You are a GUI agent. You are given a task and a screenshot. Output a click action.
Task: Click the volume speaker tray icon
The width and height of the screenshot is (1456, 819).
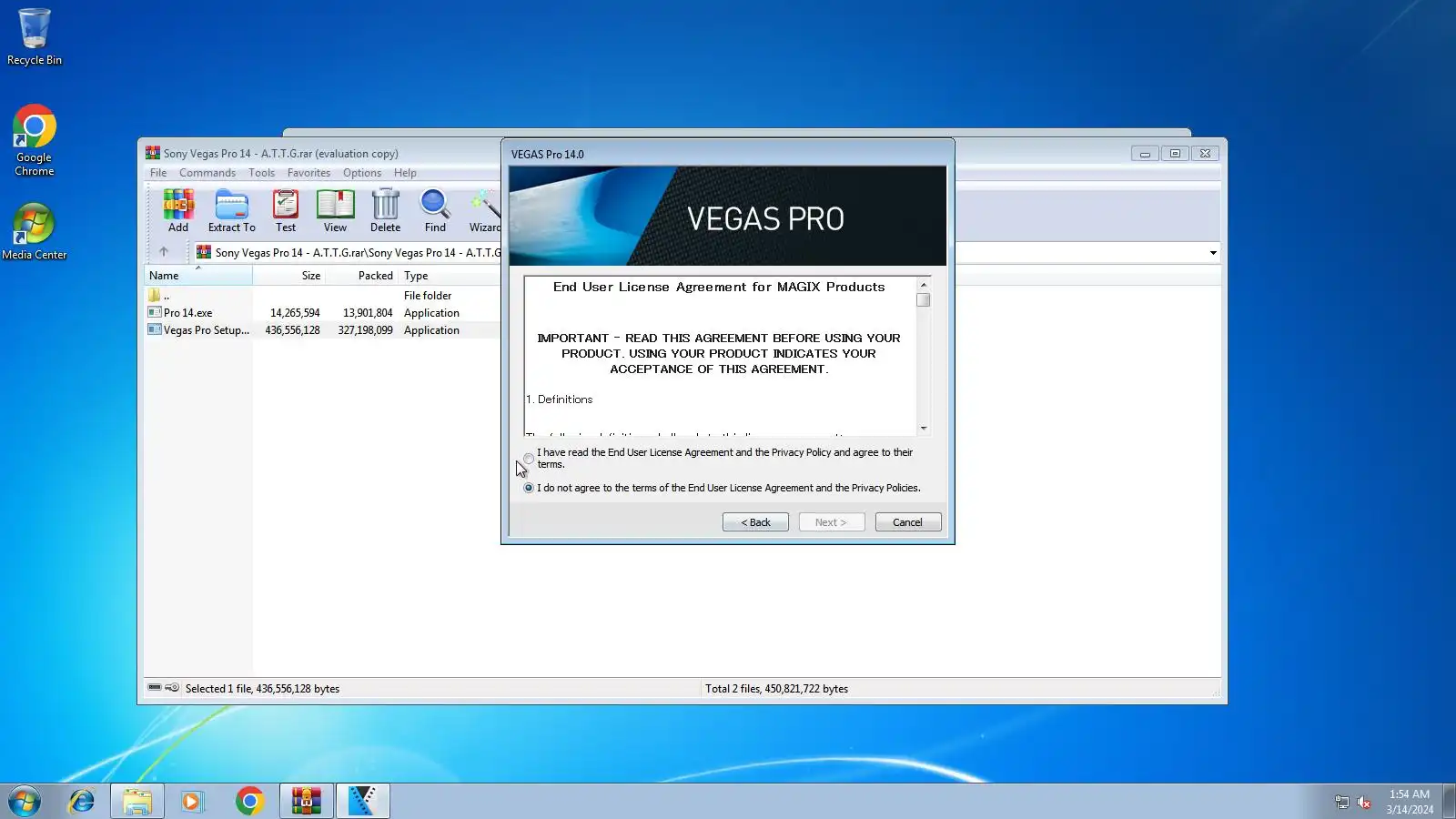tap(1363, 802)
